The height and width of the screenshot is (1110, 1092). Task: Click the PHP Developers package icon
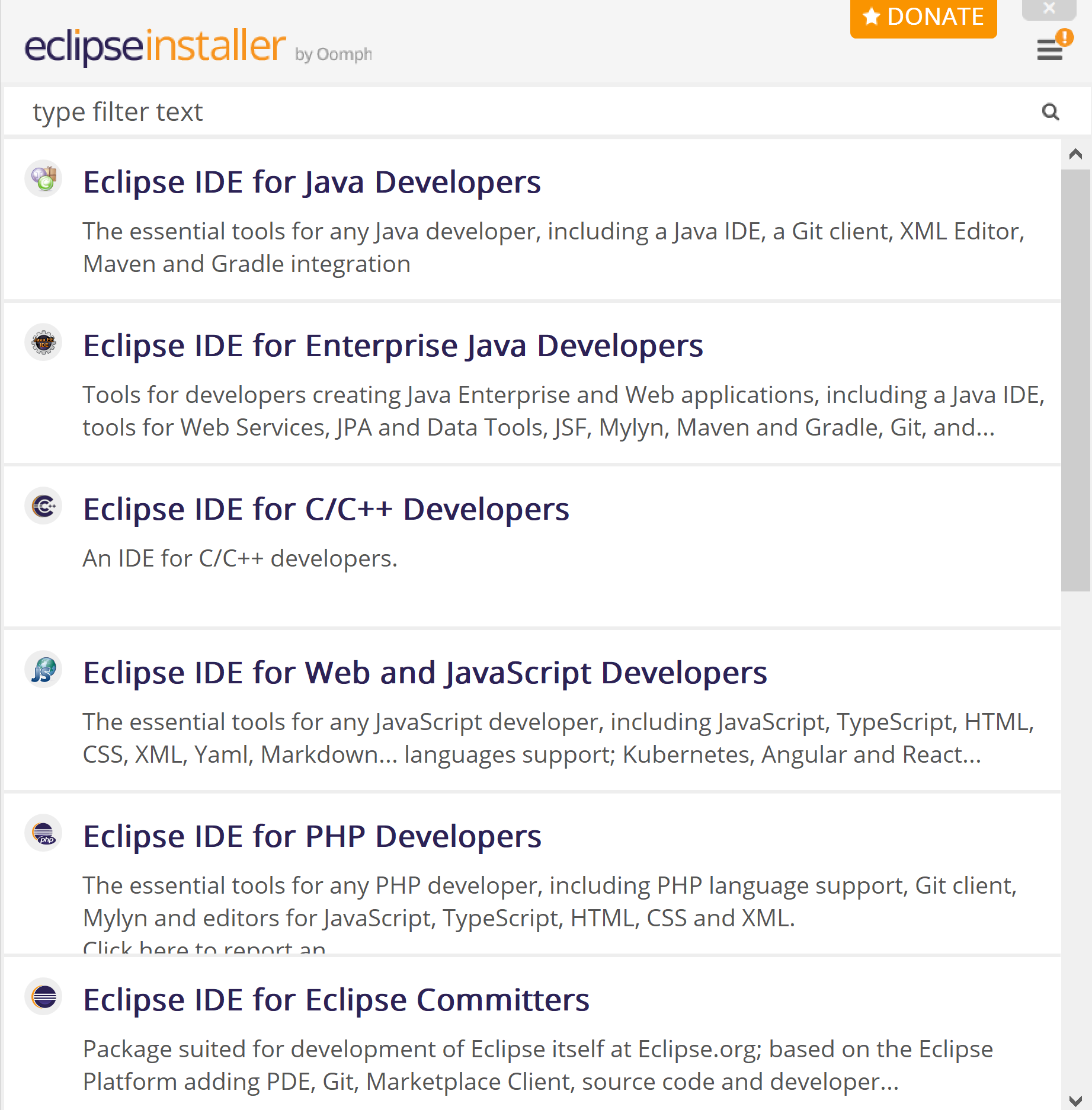pyautogui.click(x=44, y=833)
